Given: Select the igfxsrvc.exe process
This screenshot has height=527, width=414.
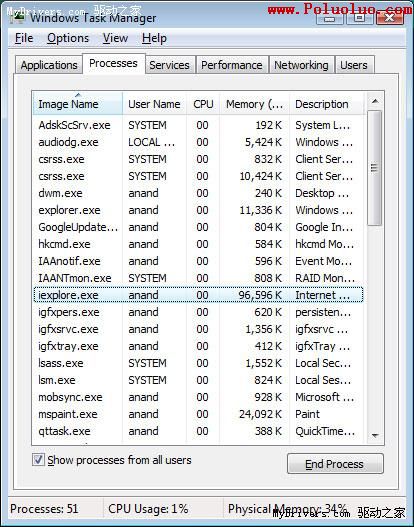Looking at the screenshot, I should click(x=198, y=329).
